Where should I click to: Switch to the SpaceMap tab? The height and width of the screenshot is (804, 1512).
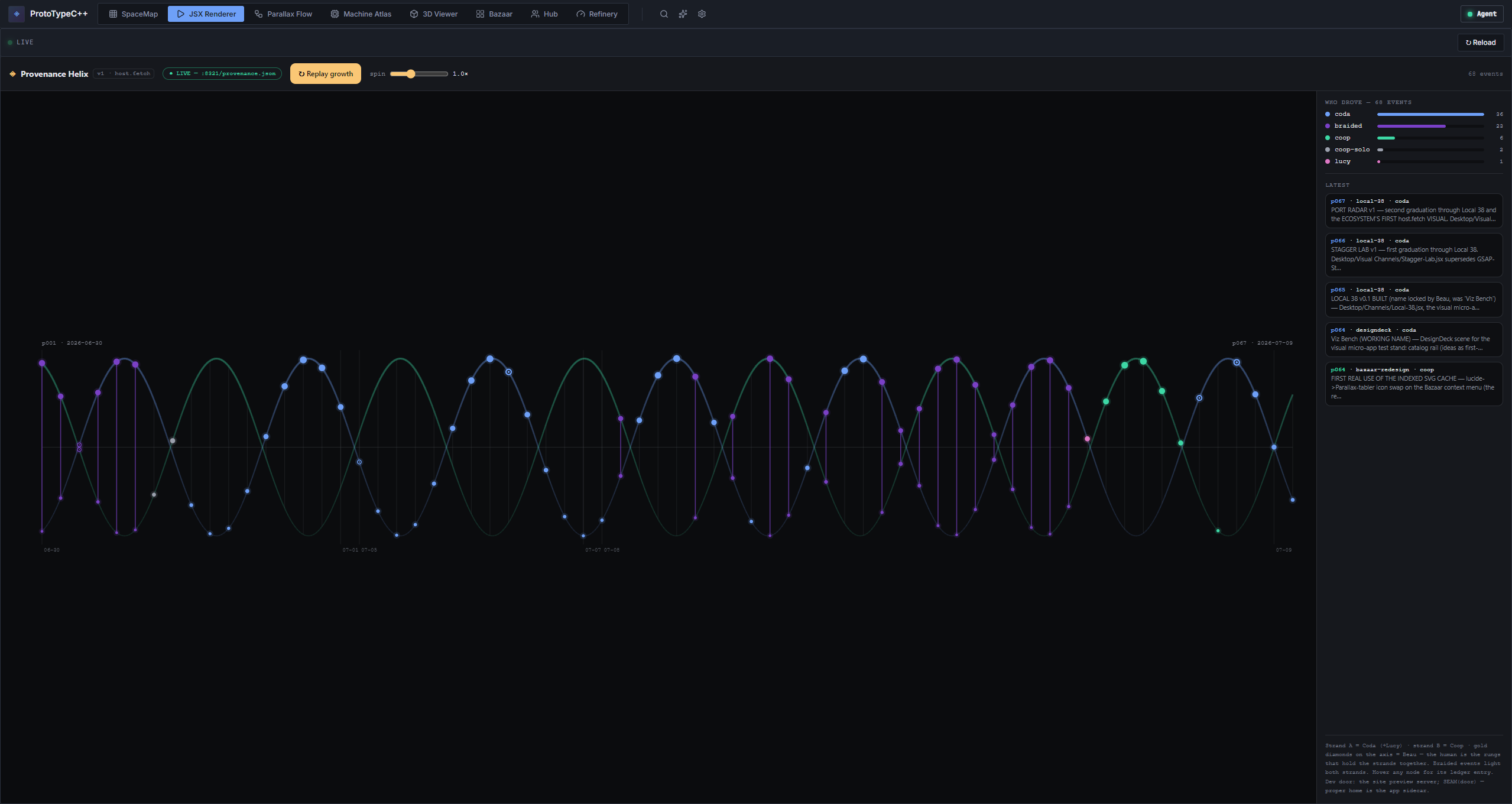[134, 14]
